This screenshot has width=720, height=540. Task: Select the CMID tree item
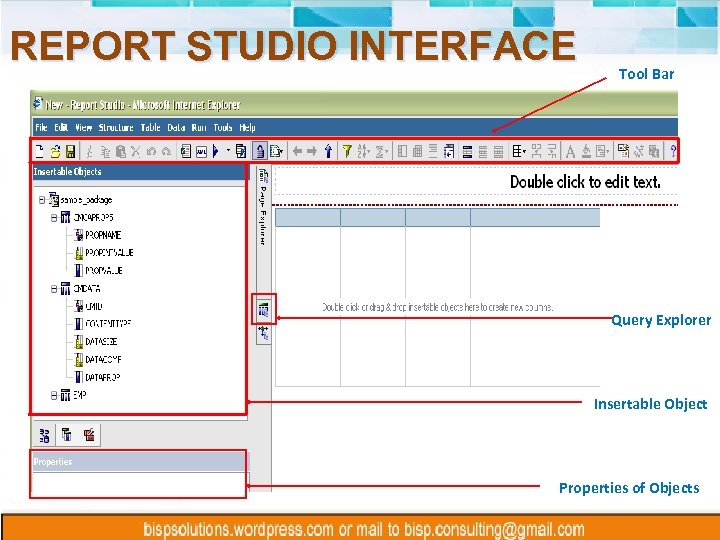tap(94, 306)
